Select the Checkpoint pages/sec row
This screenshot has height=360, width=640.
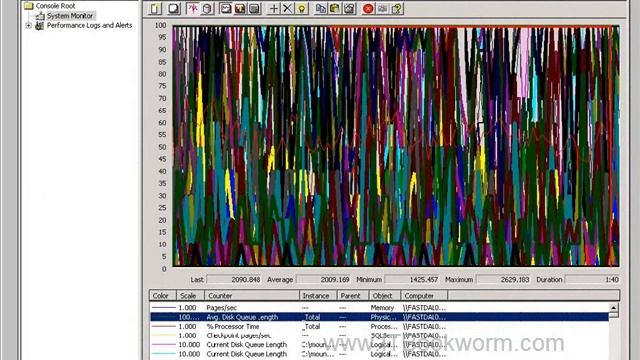[x=379, y=336]
